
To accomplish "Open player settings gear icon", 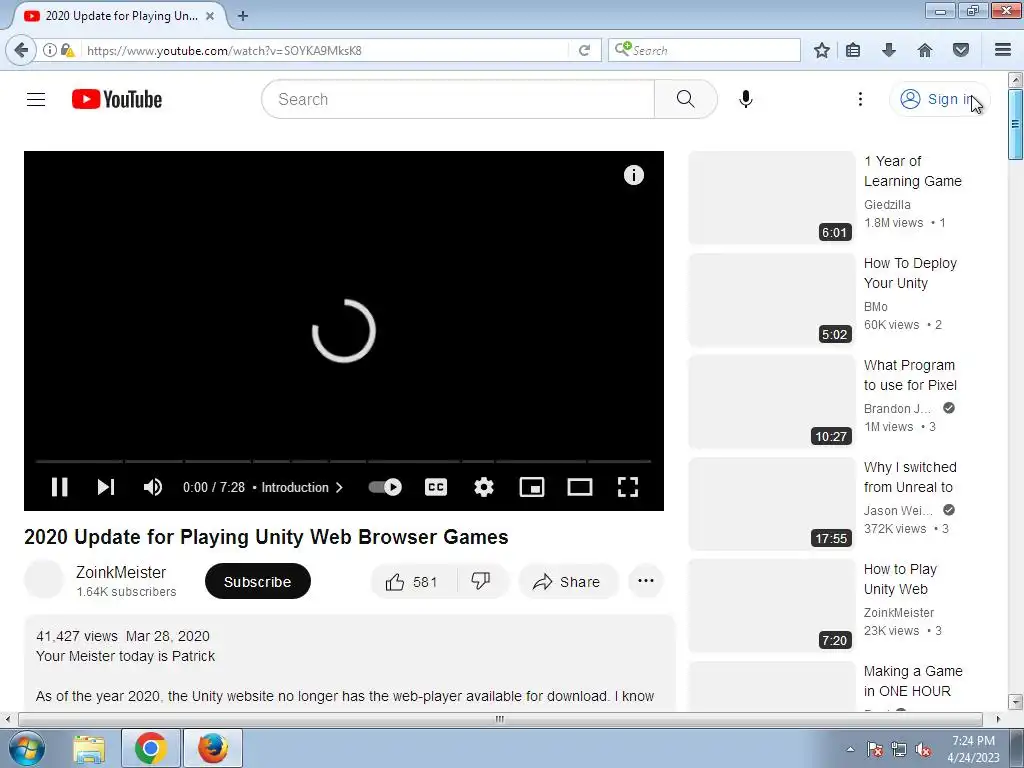I will click(x=484, y=487).
